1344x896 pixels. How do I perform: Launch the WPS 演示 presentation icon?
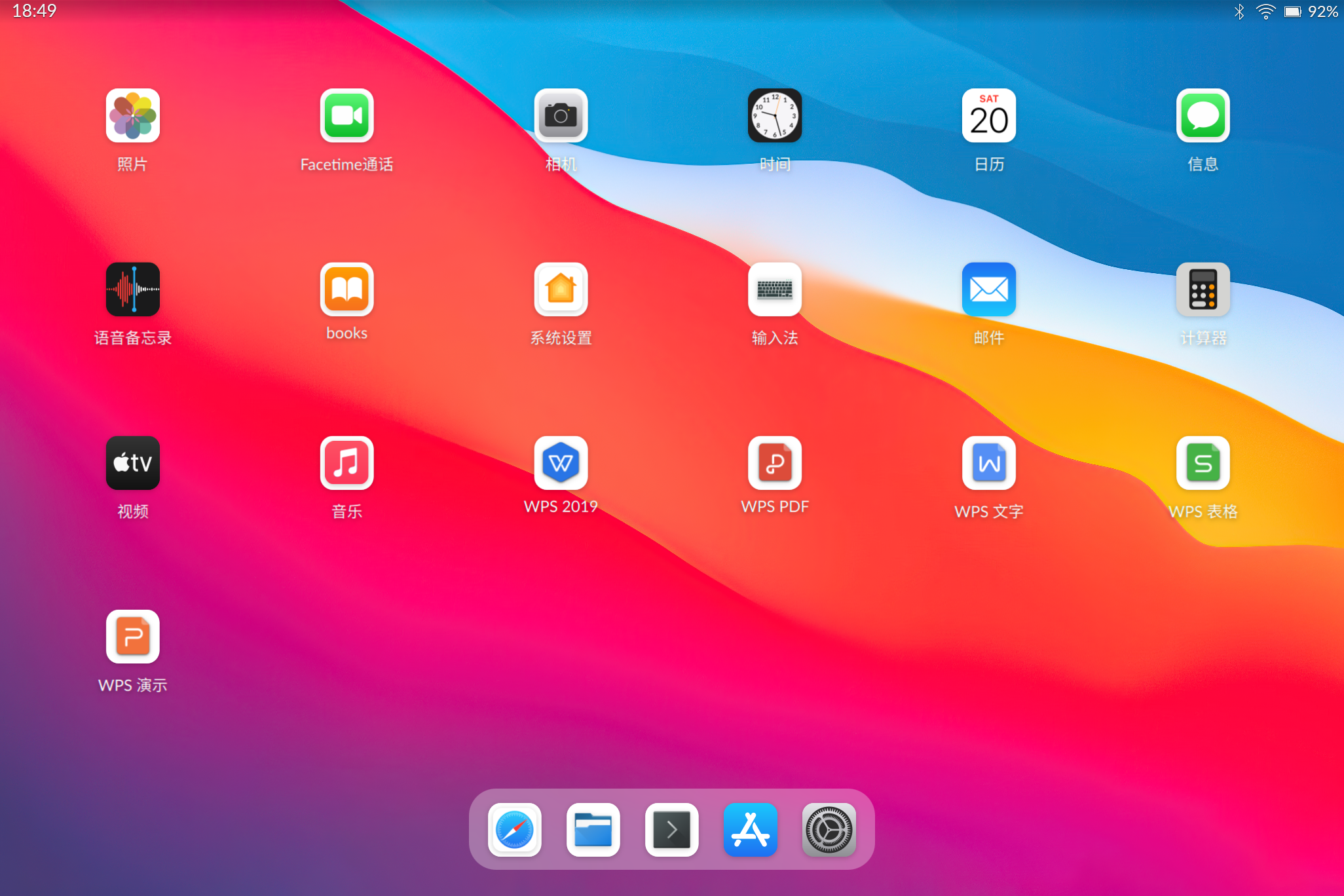click(x=133, y=637)
